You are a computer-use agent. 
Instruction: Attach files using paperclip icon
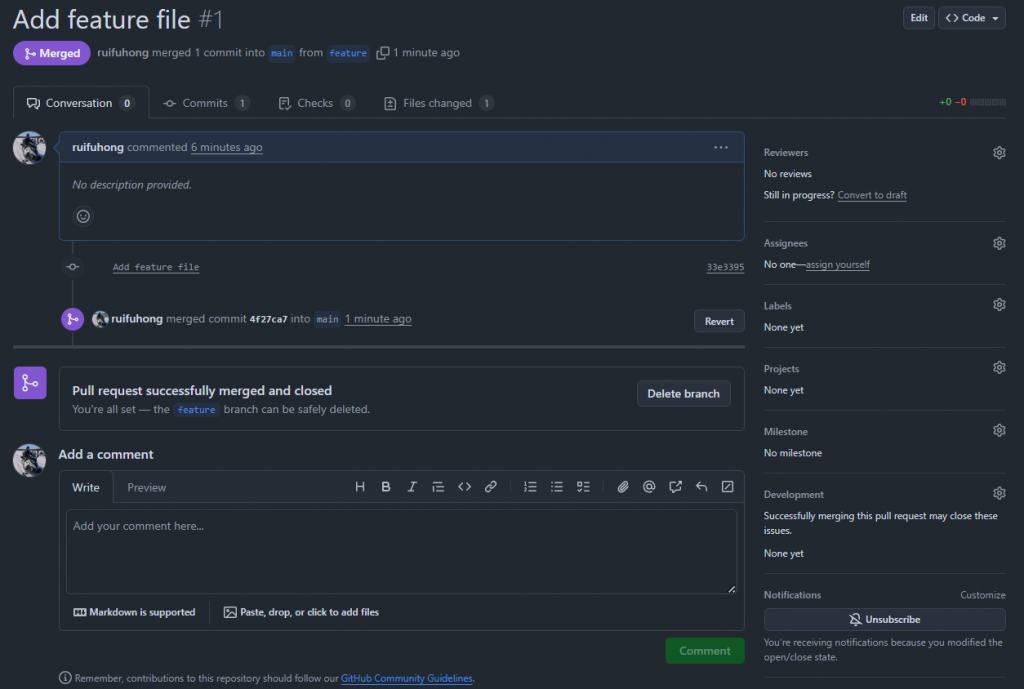click(x=623, y=487)
